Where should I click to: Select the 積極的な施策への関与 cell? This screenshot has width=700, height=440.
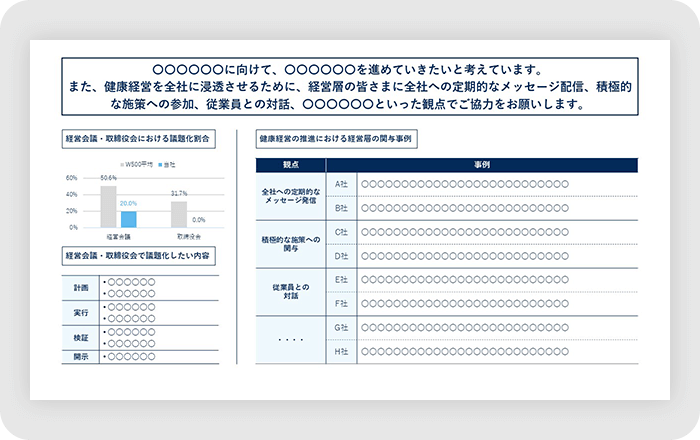point(291,244)
